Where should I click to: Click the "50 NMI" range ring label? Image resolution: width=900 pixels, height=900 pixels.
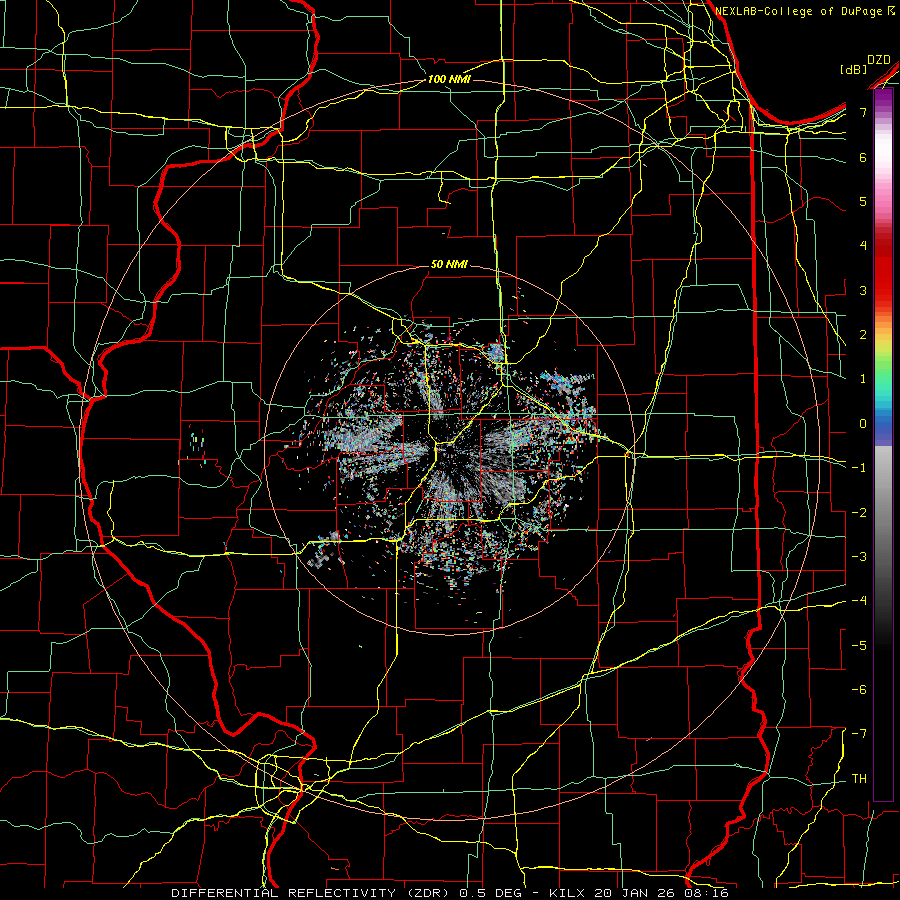coord(449,264)
